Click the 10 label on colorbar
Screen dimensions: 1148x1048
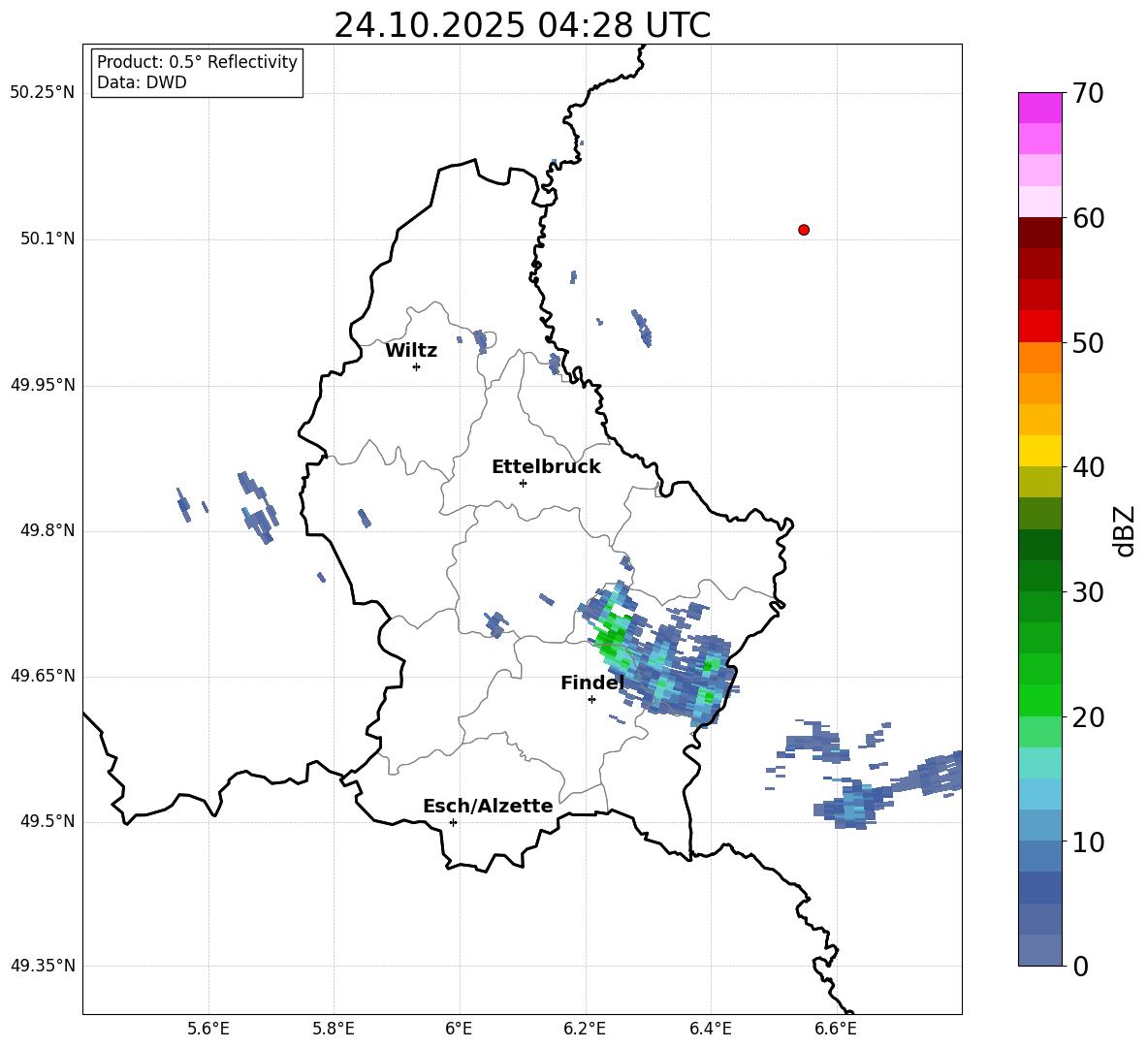tap(1087, 842)
